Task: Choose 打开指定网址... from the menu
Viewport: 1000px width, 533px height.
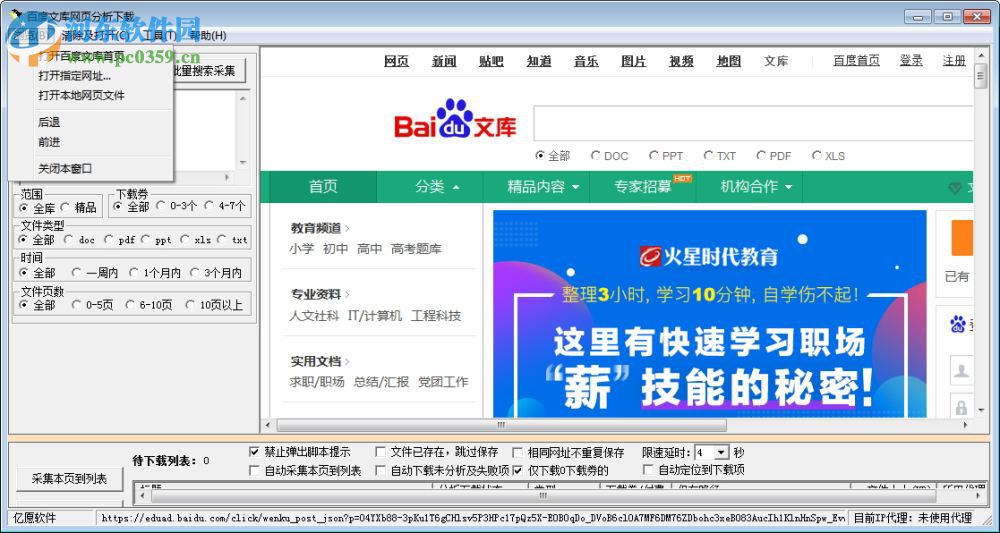Action: pos(74,76)
